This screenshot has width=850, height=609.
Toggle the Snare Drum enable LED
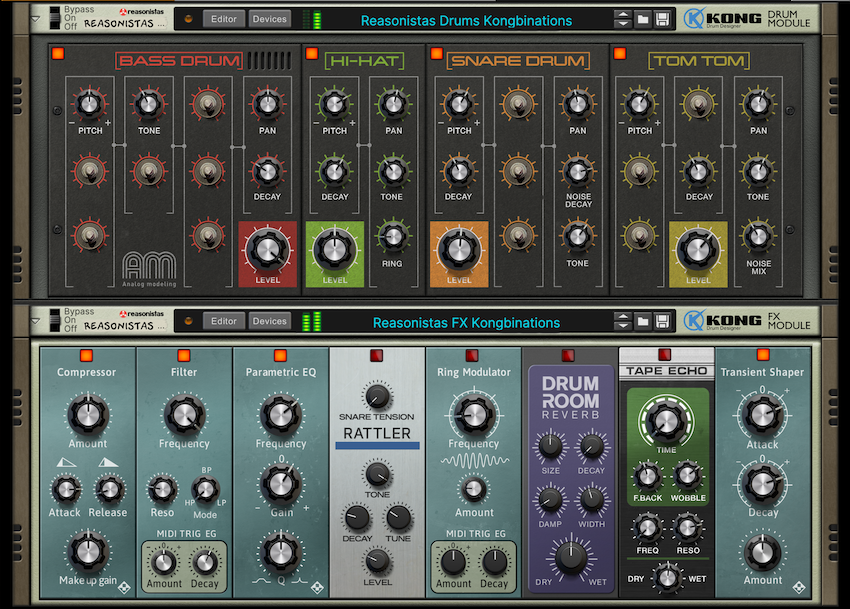(x=436, y=53)
